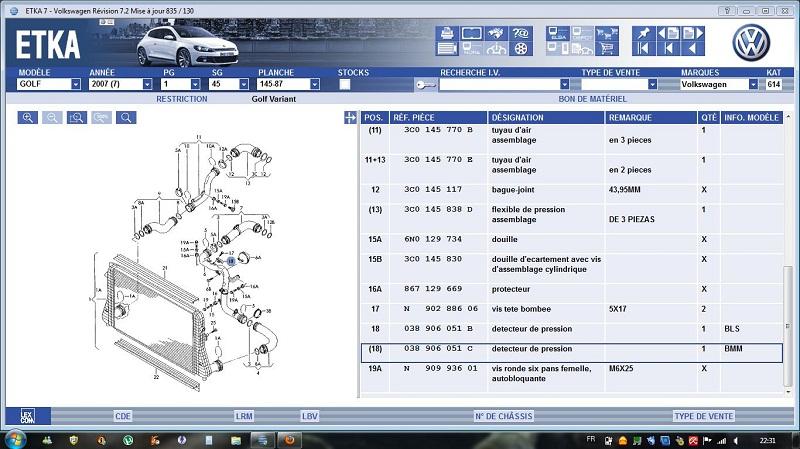
Task: Click the system tray volume icon
Action: [x=736, y=440]
